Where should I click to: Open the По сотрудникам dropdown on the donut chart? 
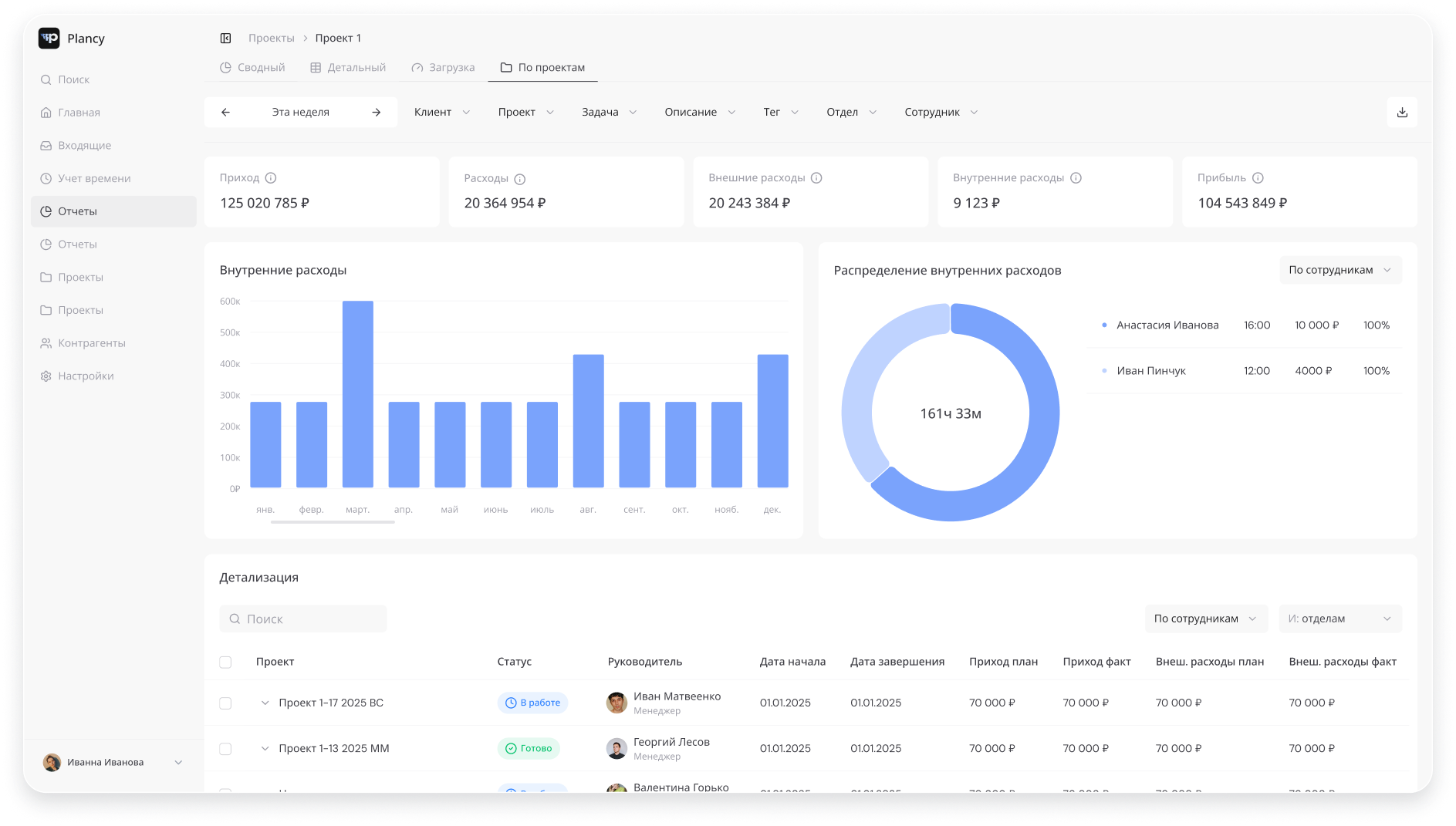point(1340,270)
